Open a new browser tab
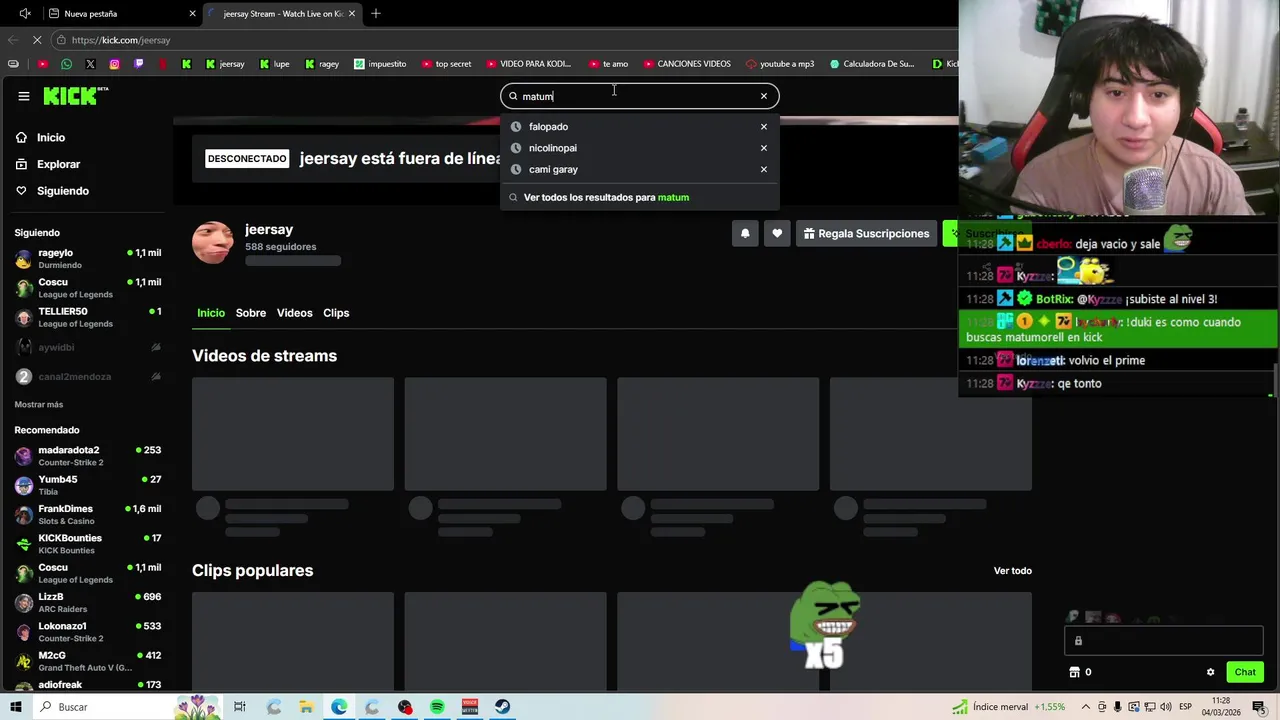This screenshot has height=720, width=1280. (376, 14)
